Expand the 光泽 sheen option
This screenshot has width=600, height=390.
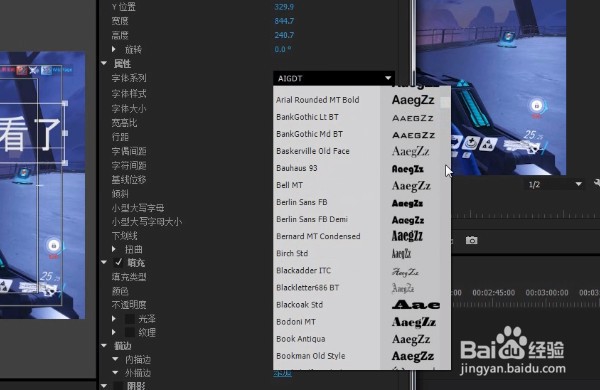114,318
